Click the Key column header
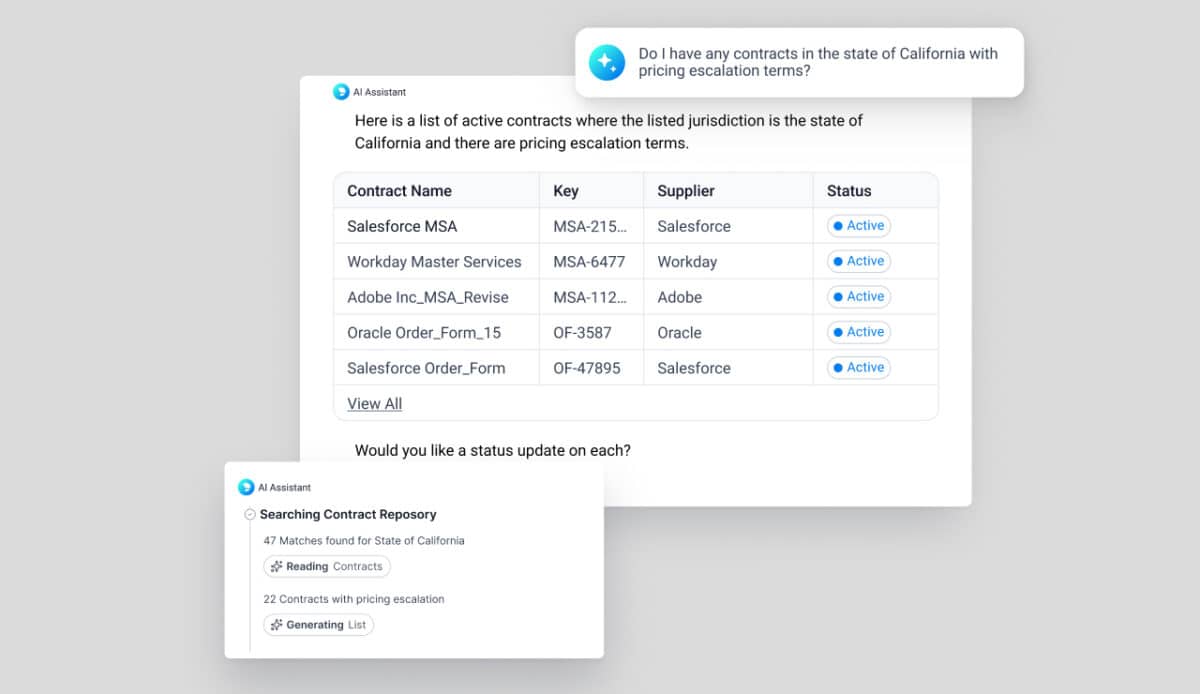 [566, 191]
